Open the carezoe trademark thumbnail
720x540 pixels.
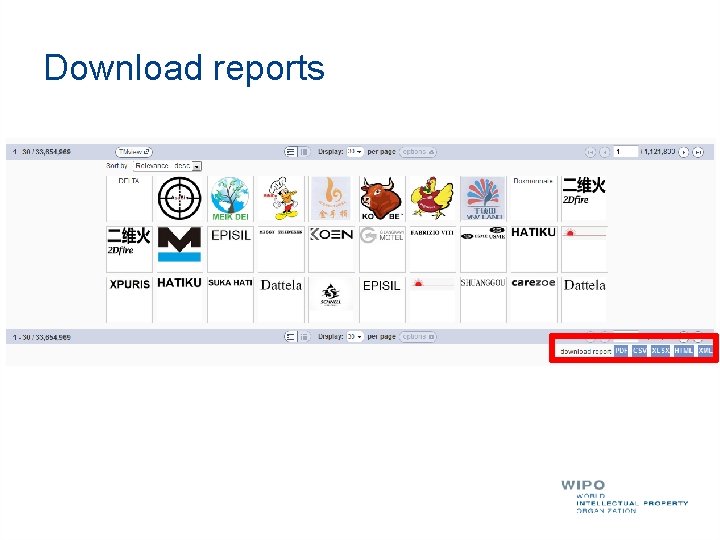534,299
